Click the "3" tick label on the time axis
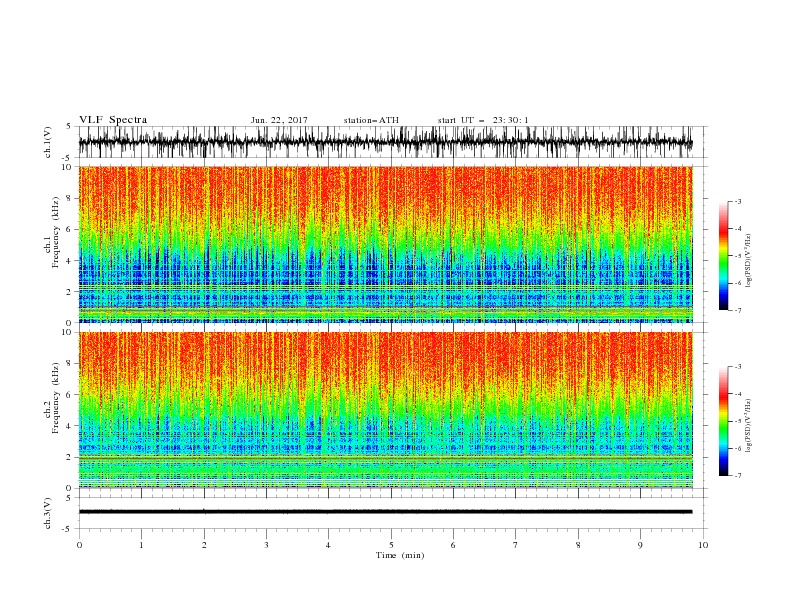 click(x=266, y=545)
